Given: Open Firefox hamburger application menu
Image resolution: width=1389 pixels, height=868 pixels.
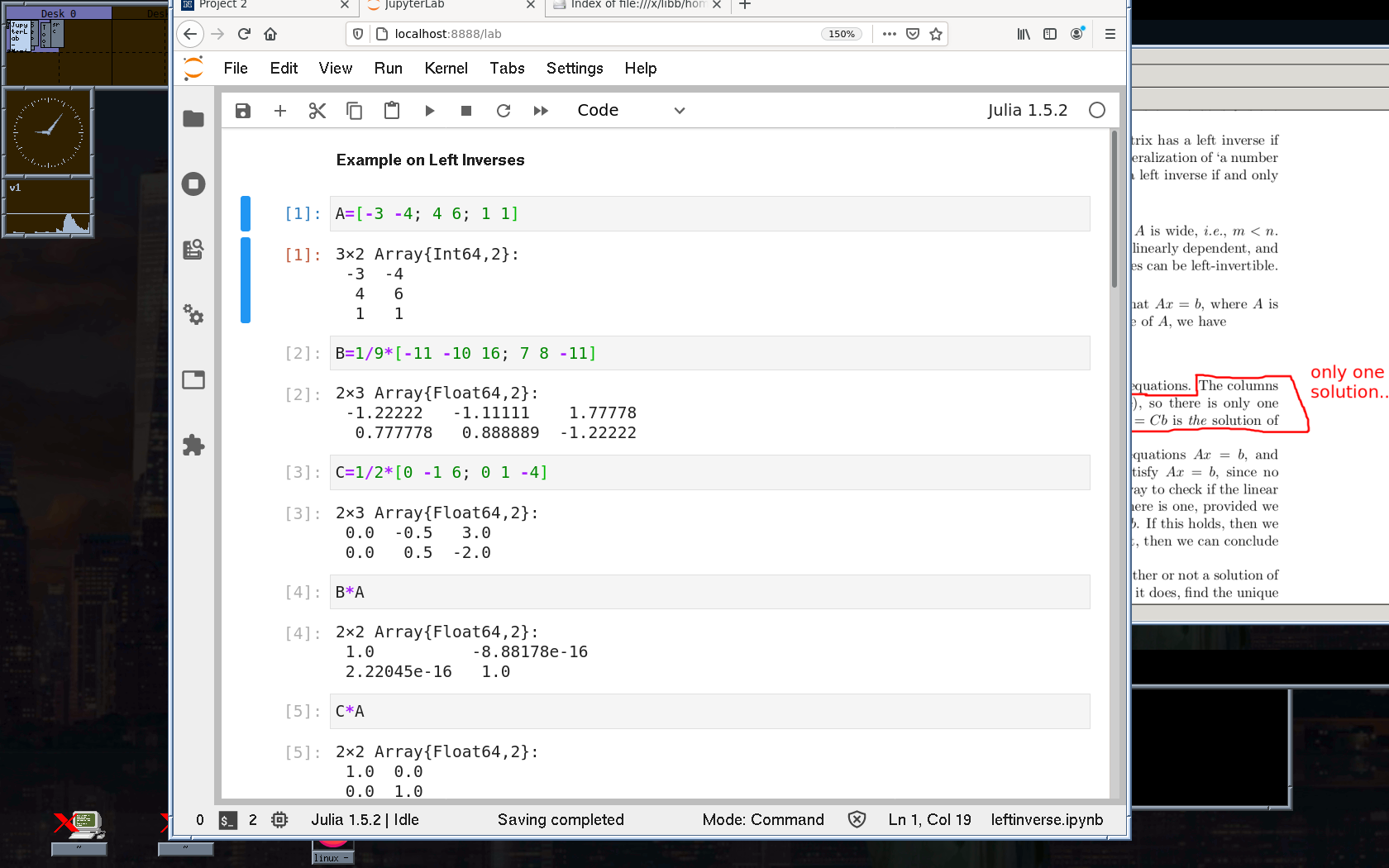Looking at the screenshot, I should pos(1110,34).
